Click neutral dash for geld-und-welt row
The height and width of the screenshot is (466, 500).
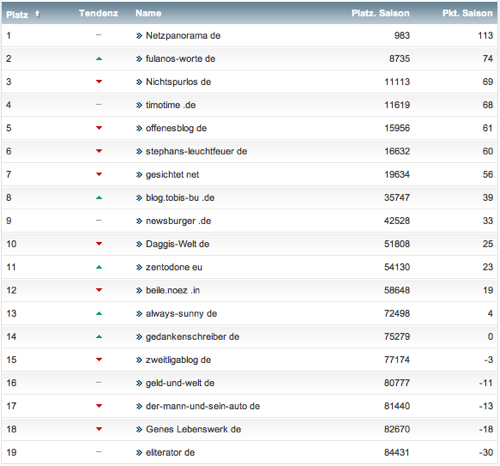tap(98, 383)
